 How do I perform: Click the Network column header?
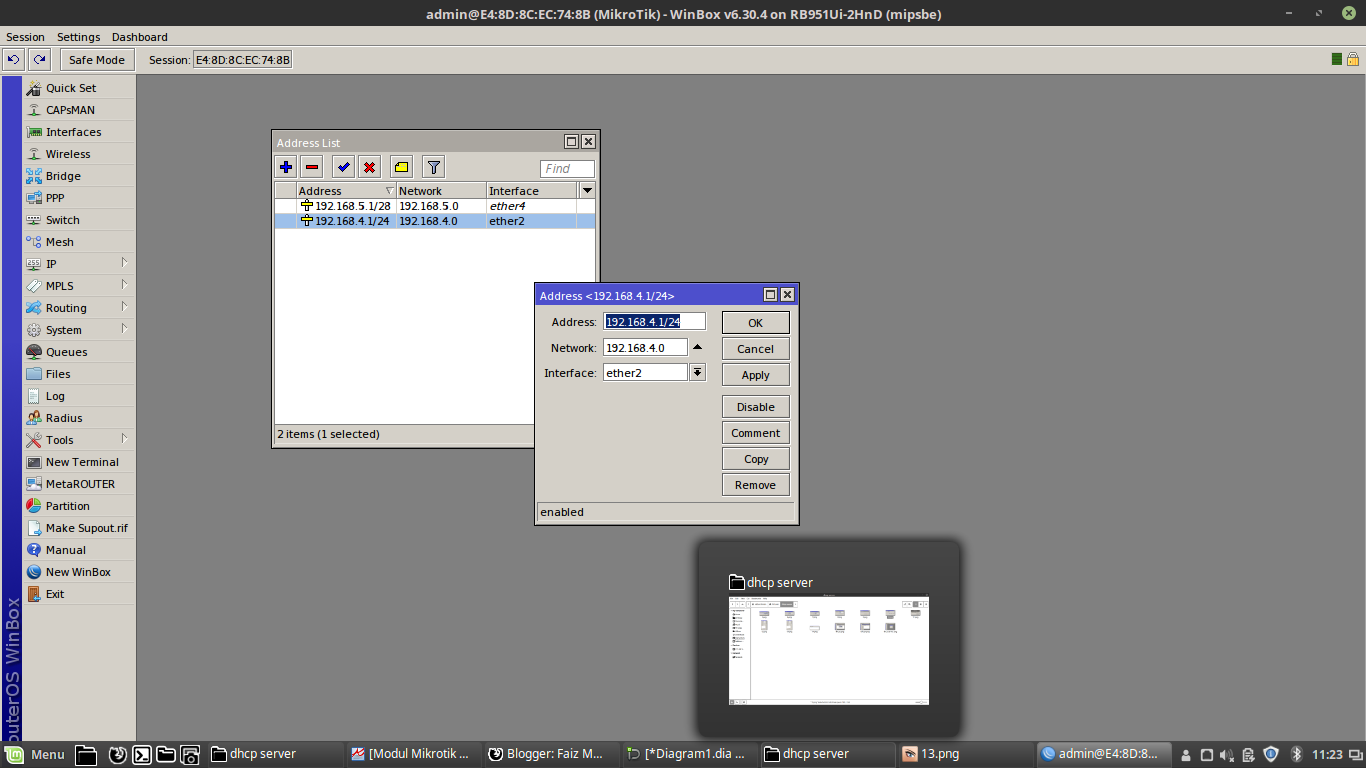pos(441,191)
